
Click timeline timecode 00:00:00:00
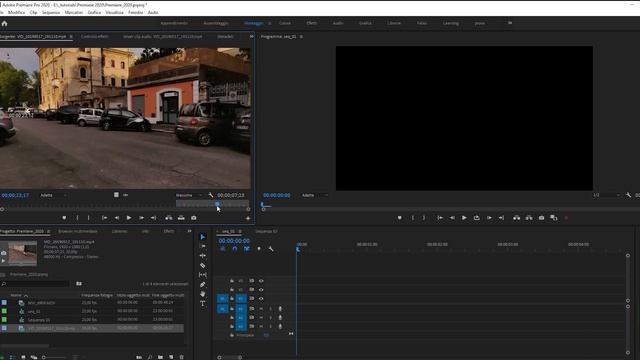[x=234, y=241]
